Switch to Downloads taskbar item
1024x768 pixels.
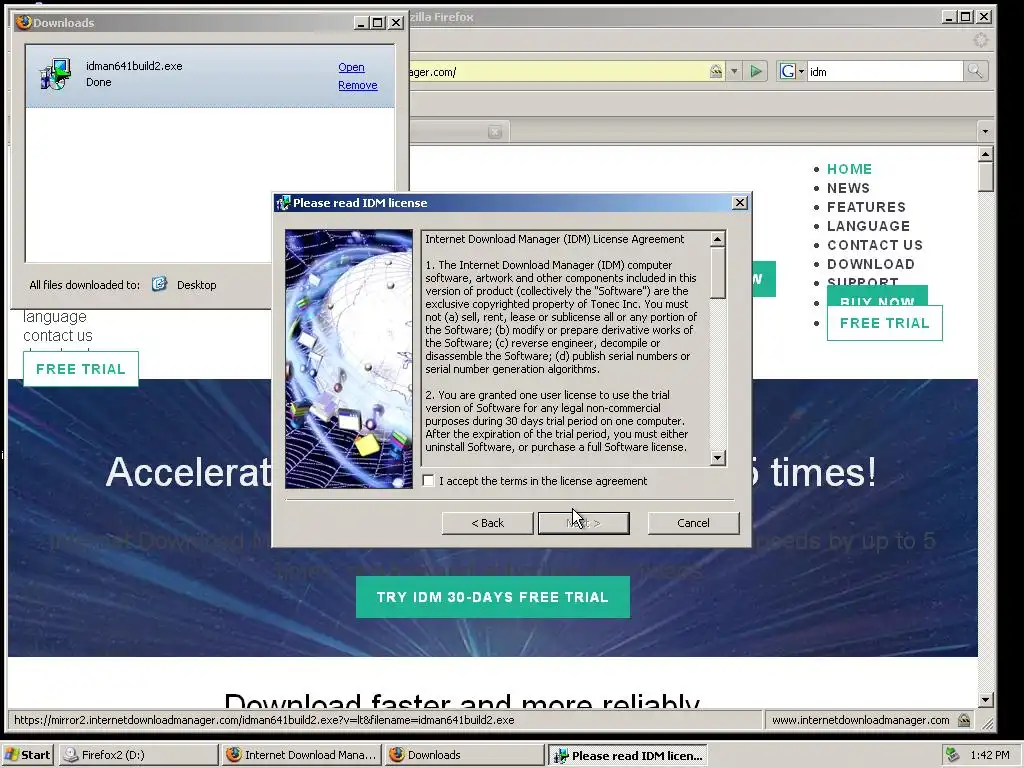click(464, 755)
